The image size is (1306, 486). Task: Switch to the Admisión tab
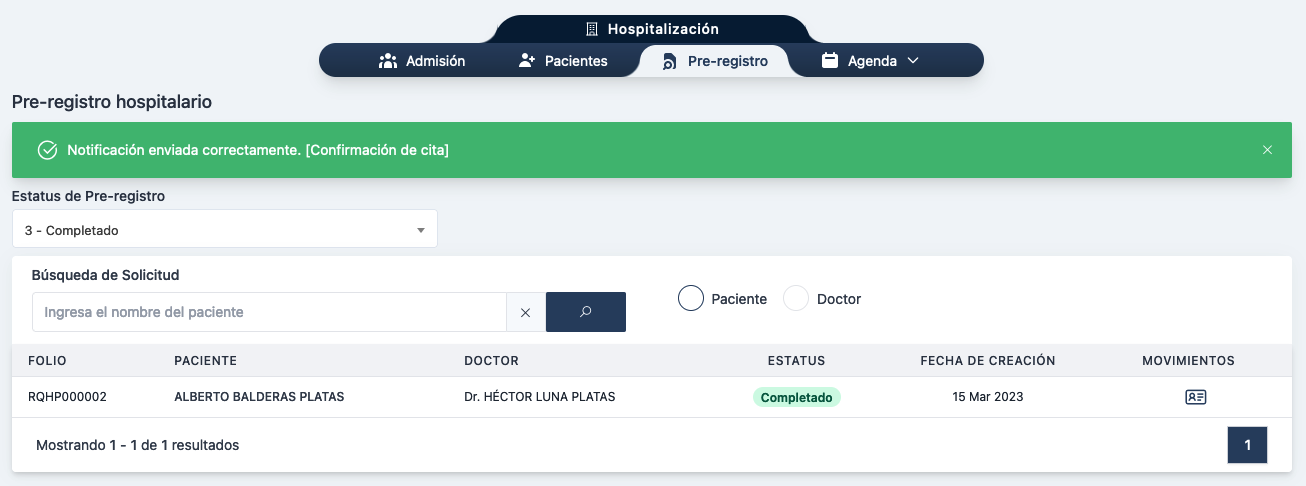click(422, 61)
